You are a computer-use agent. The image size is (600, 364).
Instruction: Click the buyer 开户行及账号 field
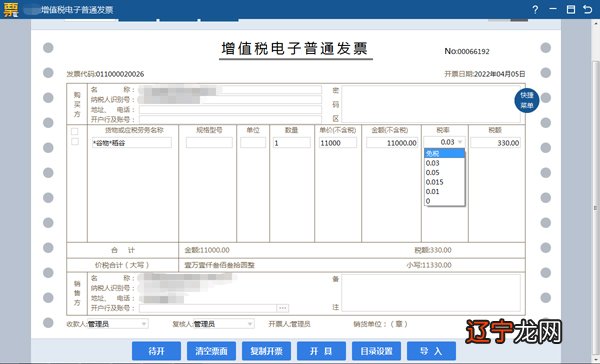click(230, 119)
